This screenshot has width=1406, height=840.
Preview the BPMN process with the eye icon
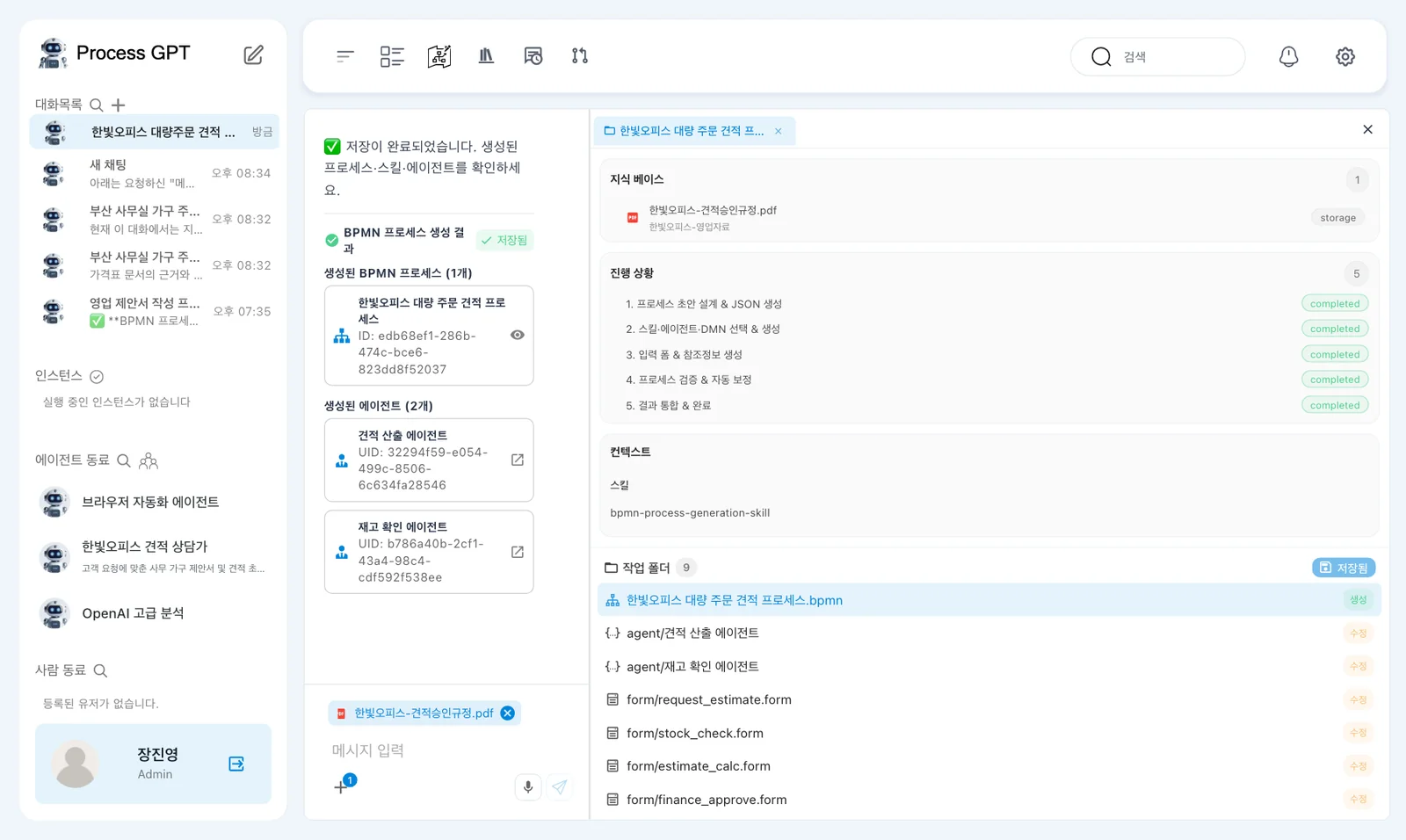click(518, 335)
